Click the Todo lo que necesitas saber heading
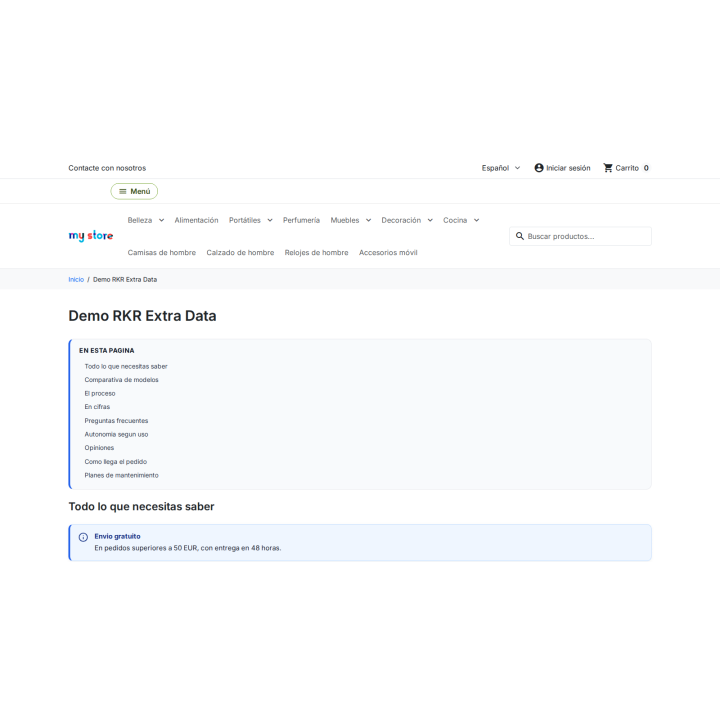 pyautogui.click(x=141, y=506)
